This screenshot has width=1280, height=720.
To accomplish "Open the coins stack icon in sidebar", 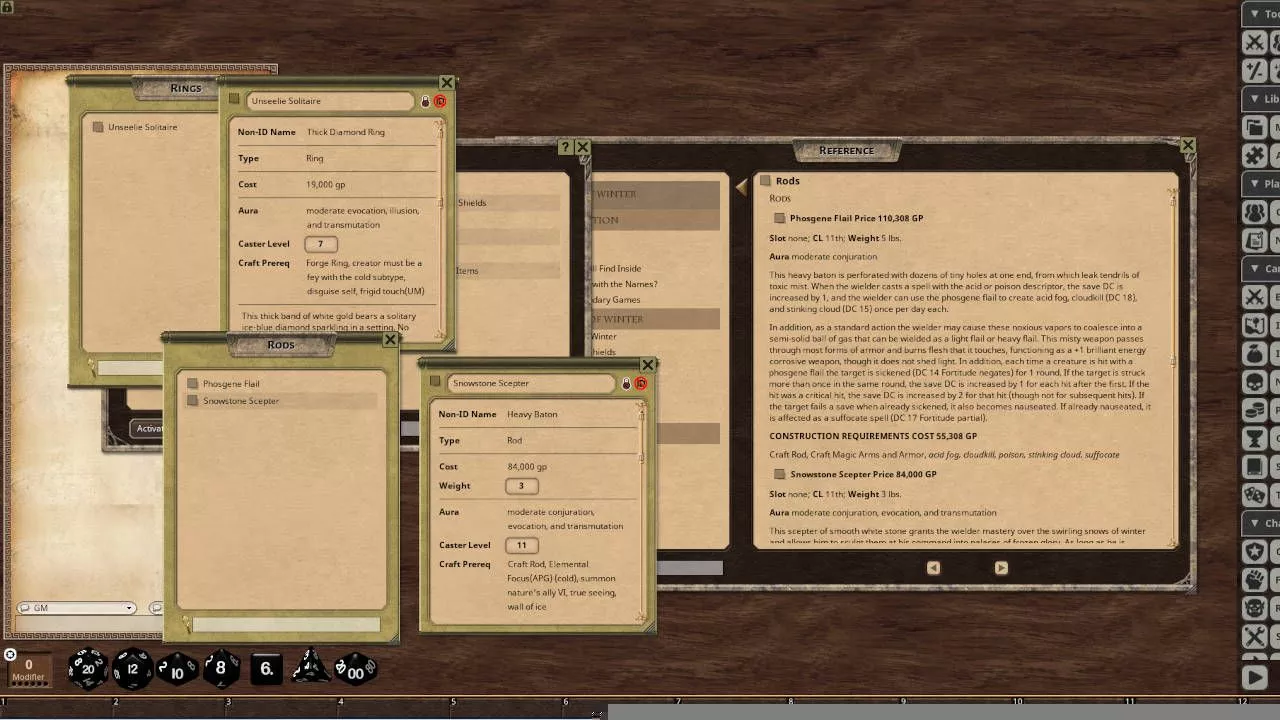I will coord(1254,410).
